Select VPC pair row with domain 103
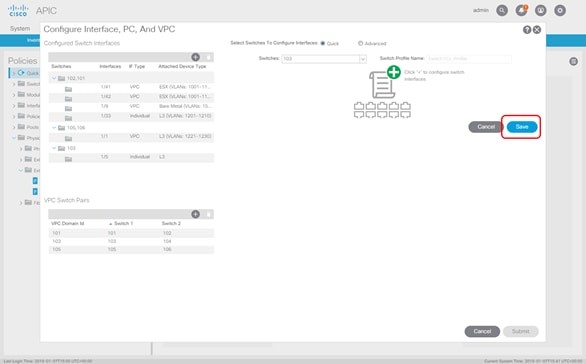The width and height of the screenshot is (586, 364). [x=131, y=241]
